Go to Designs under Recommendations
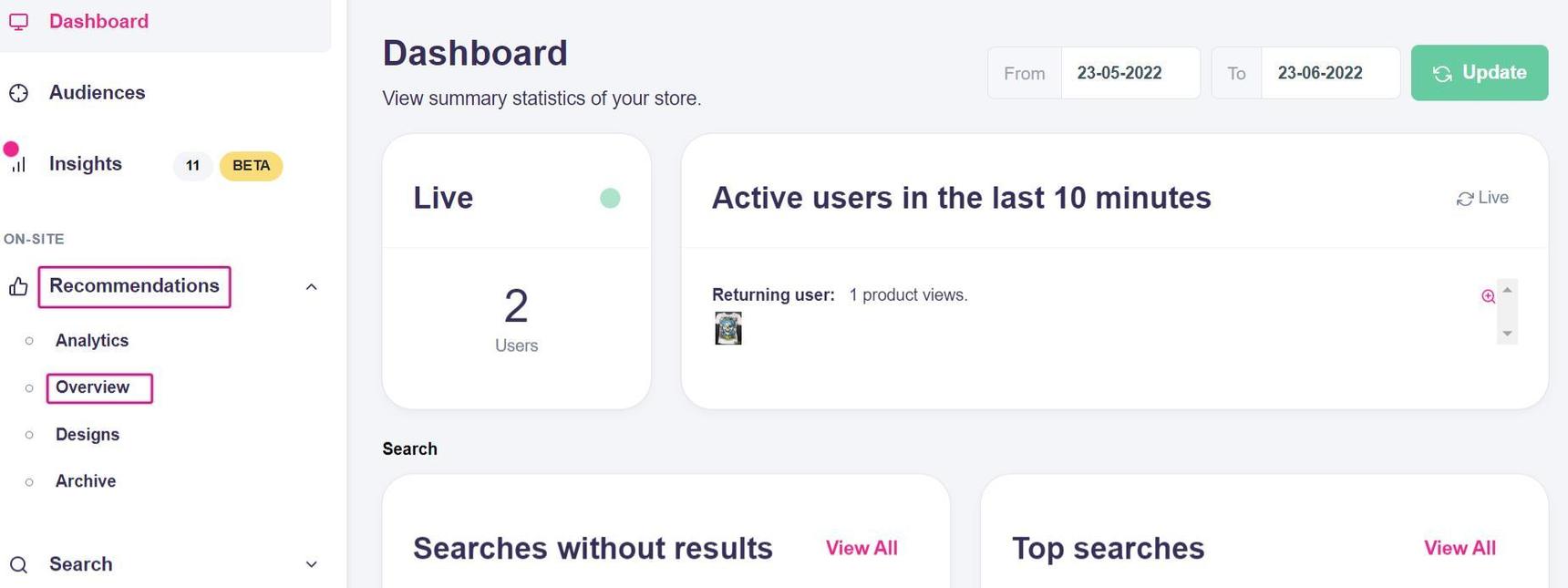The image size is (1568, 588). coord(88,435)
